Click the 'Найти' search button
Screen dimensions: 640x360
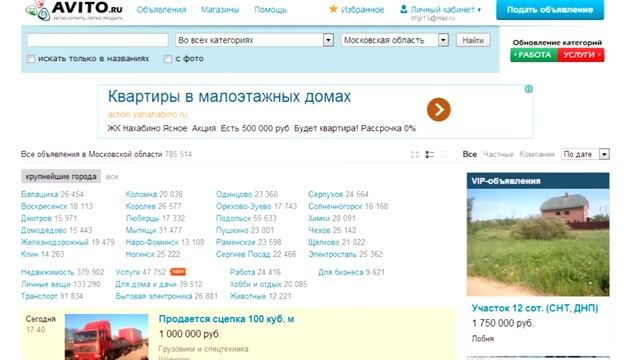pos(473,40)
